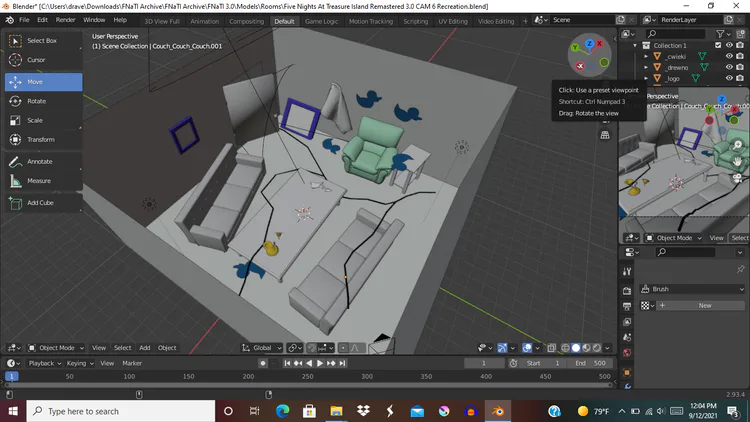This screenshot has width=750, height=422.
Task: Open the Brush dropdown in properties
Action: (x=692, y=289)
